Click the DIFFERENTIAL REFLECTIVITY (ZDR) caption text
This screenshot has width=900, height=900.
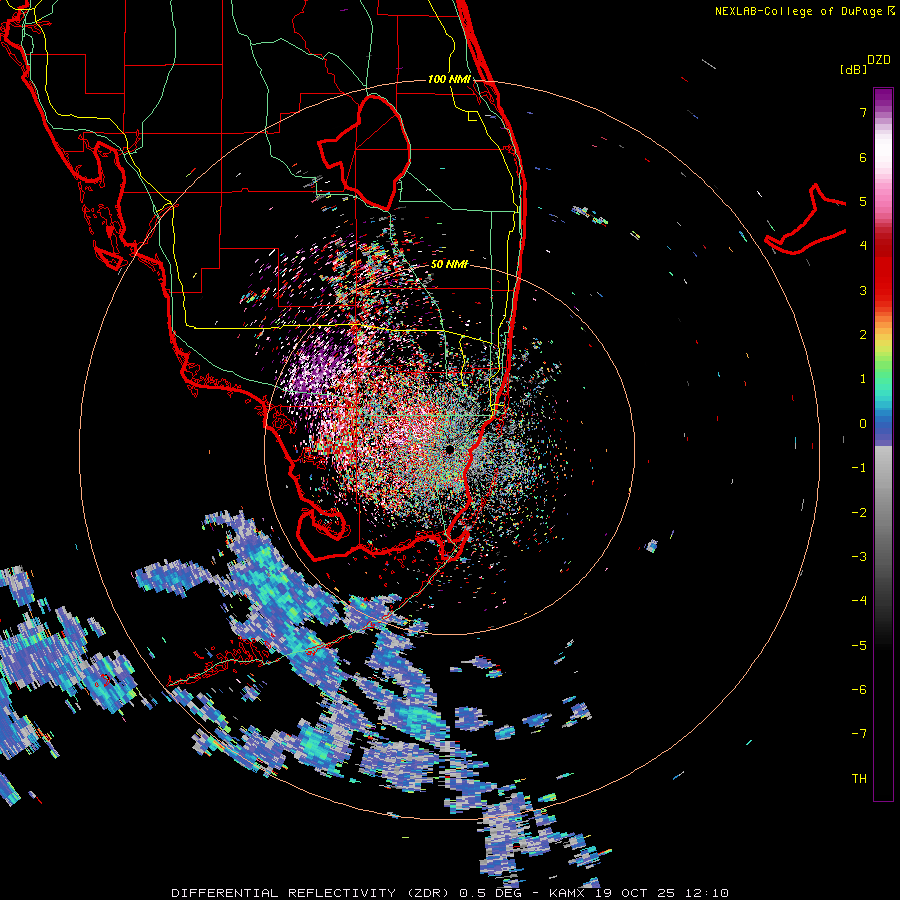coord(313,893)
